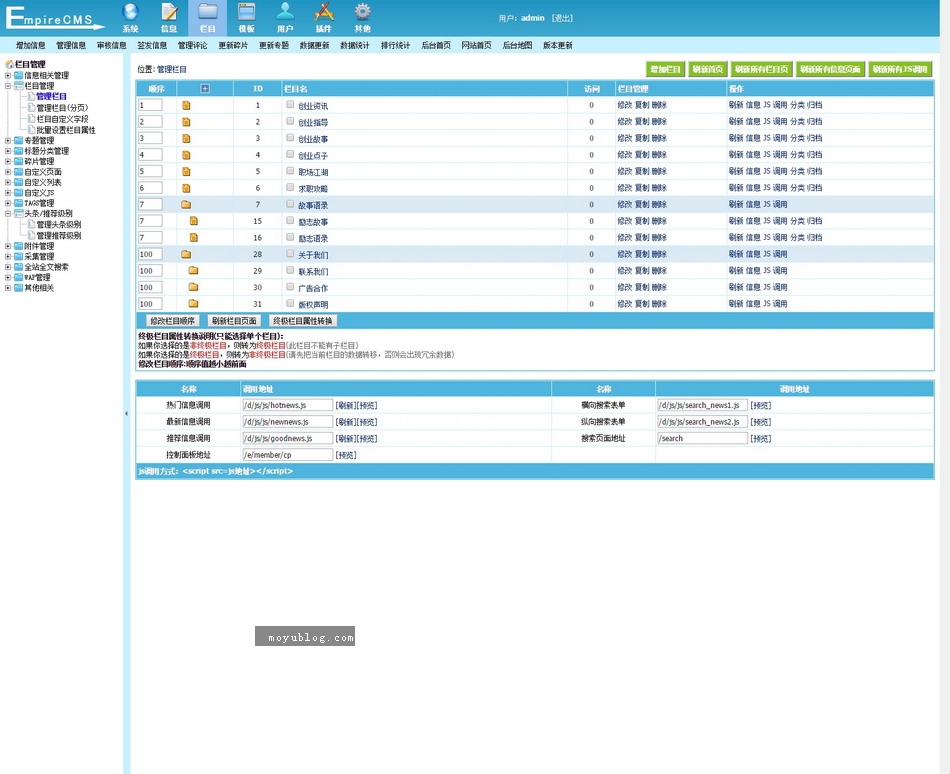950x774 pixels.
Task: Click the folder icon next to 附件管理
Action: (x=19, y=246)
